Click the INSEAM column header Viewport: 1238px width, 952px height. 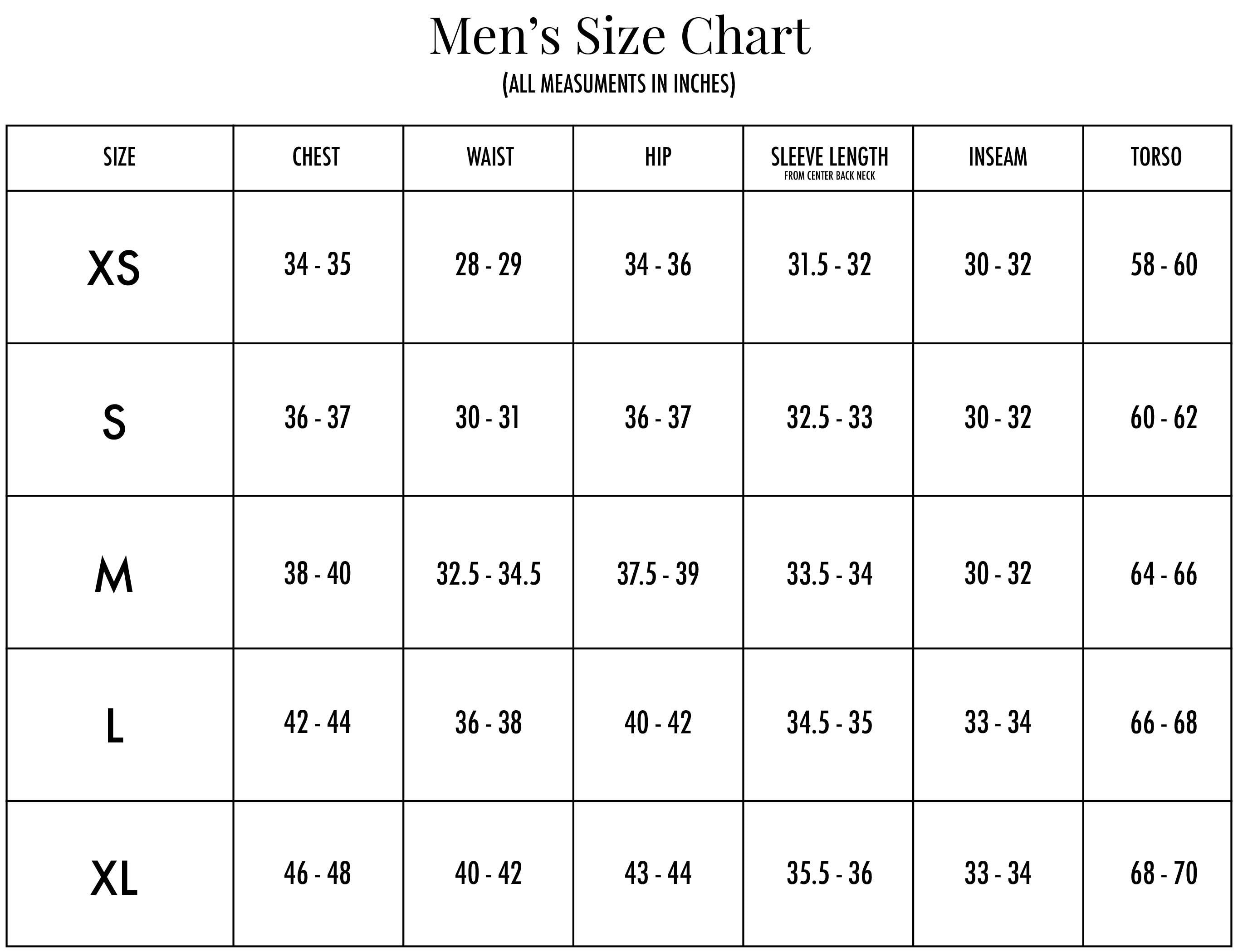[x=998, y=157]
